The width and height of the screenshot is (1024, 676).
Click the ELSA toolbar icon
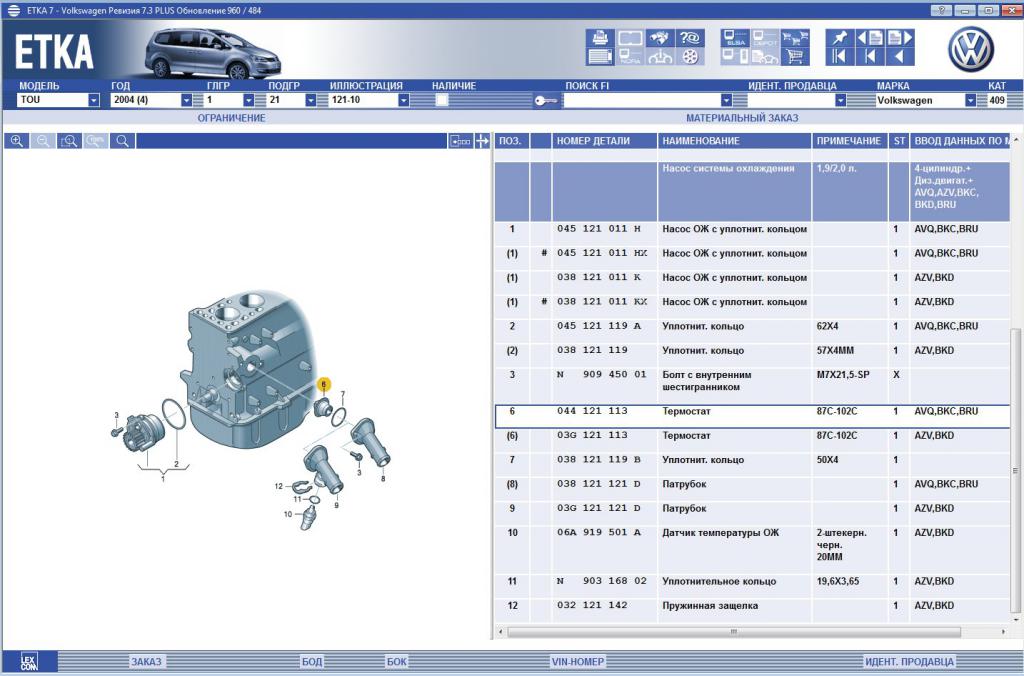[x=735, y=38]
